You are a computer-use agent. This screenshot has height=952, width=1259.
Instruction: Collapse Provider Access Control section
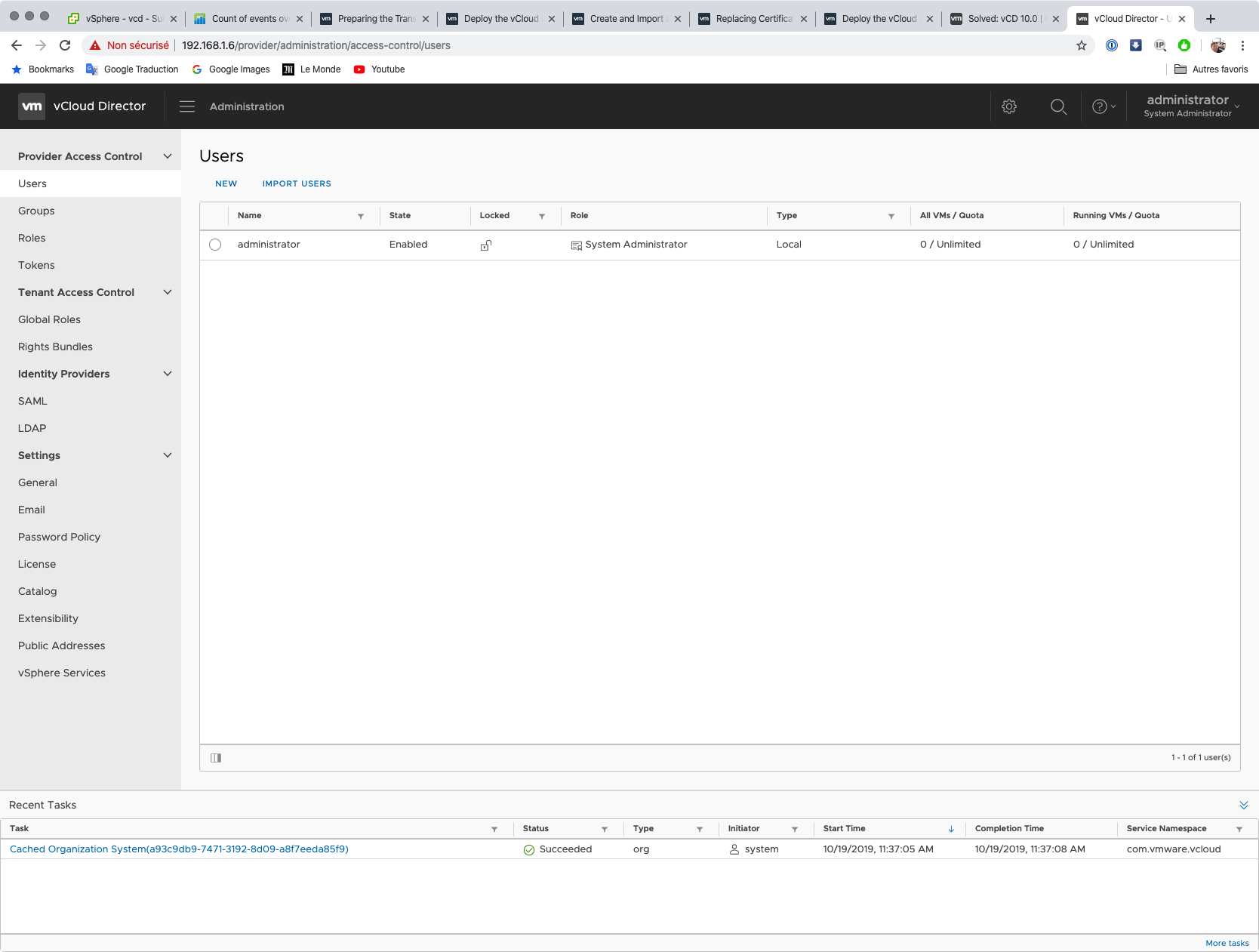coord(168,156)
